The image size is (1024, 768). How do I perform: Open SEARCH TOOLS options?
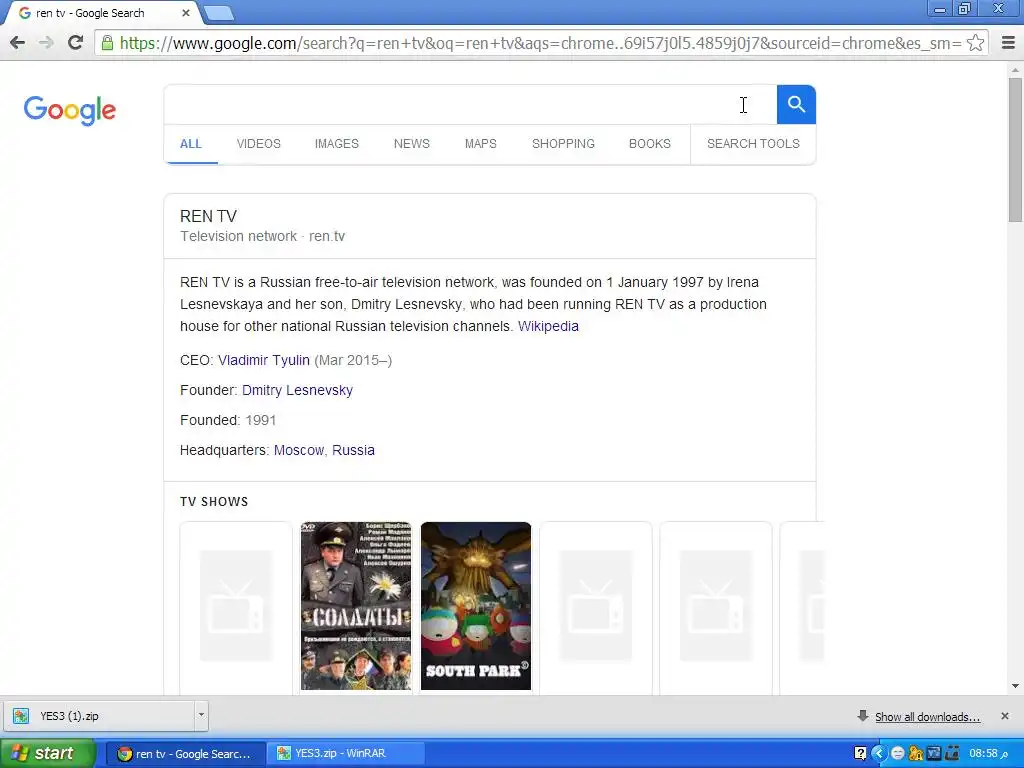click(753, 144)
